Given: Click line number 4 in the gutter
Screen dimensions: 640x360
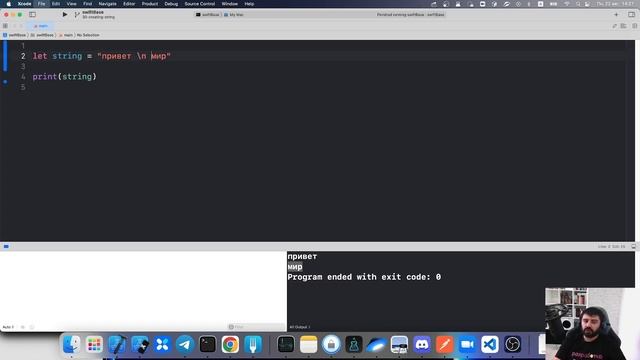Looking at the screenshot, I should pyautogui.click(x=23, y=77).
